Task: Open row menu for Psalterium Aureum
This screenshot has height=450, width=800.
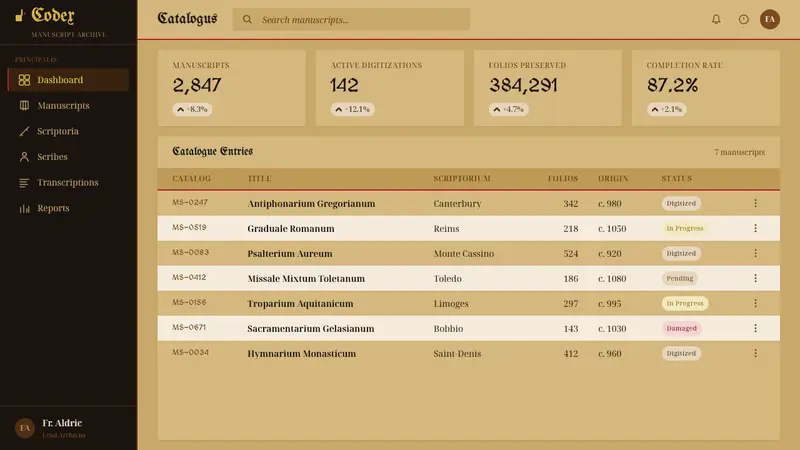Action: [x=756, y=253]
